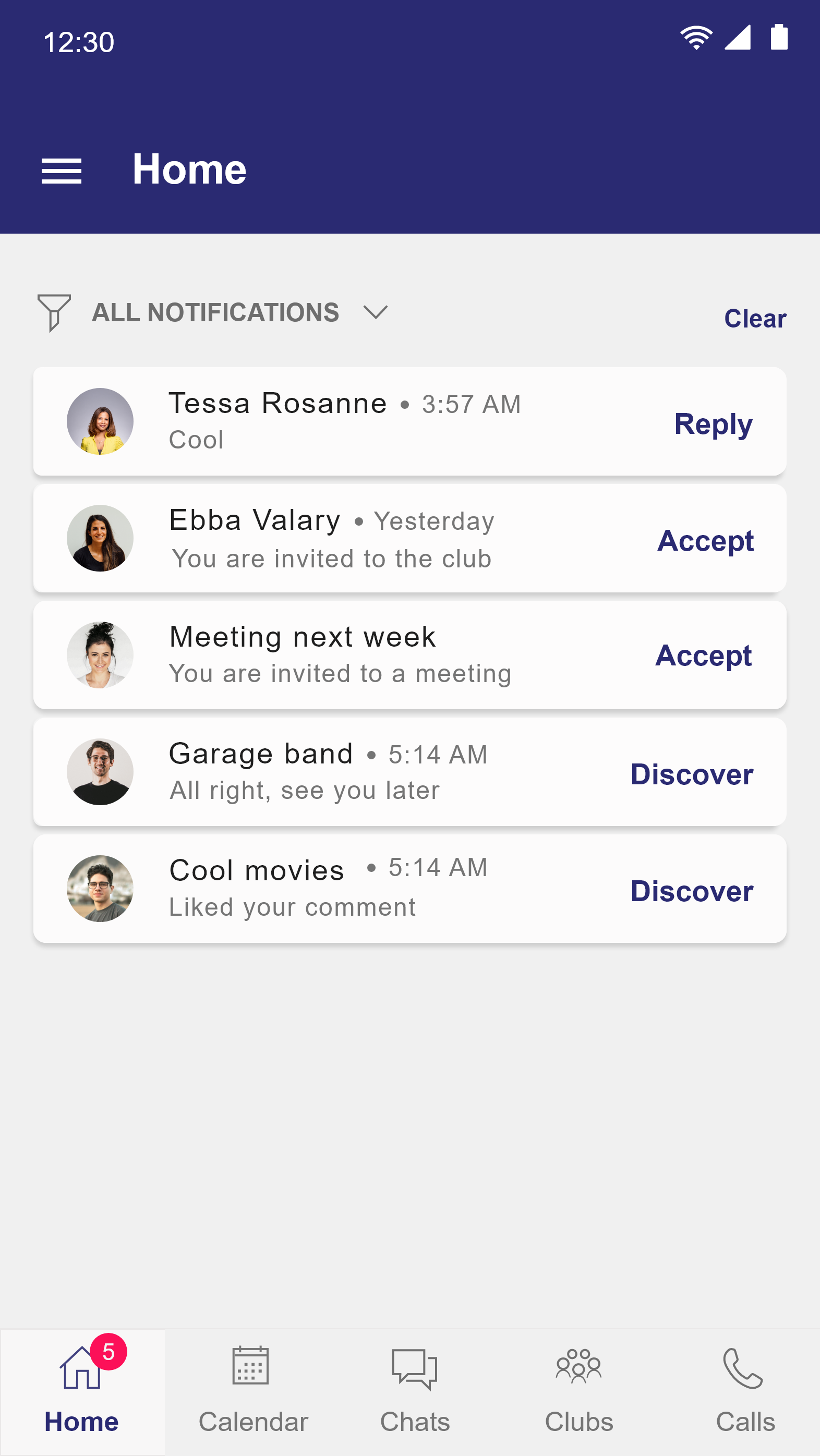Expand the All Notifications dropdown chevron
The width and height of the screenshot is (820, 1456).
click(x=376, y=312)
